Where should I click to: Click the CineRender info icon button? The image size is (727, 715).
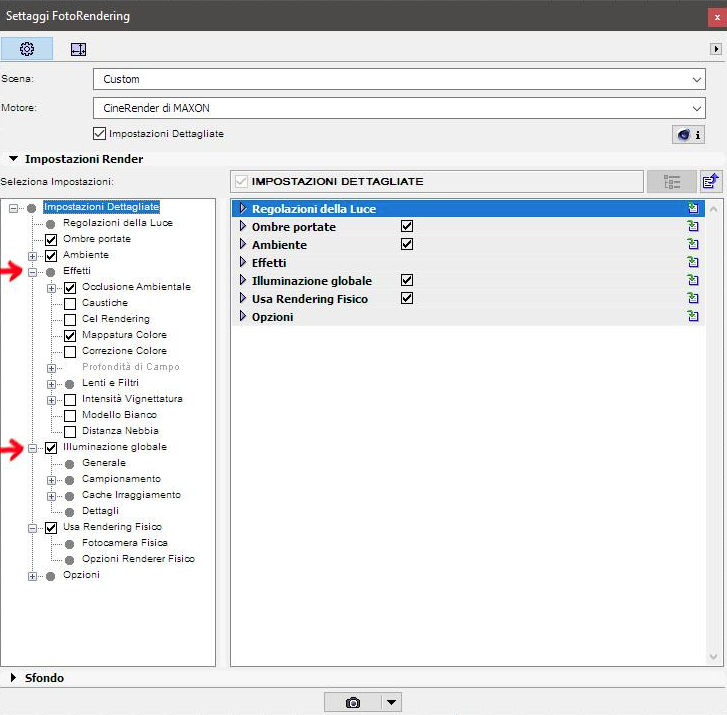[688, 134]
